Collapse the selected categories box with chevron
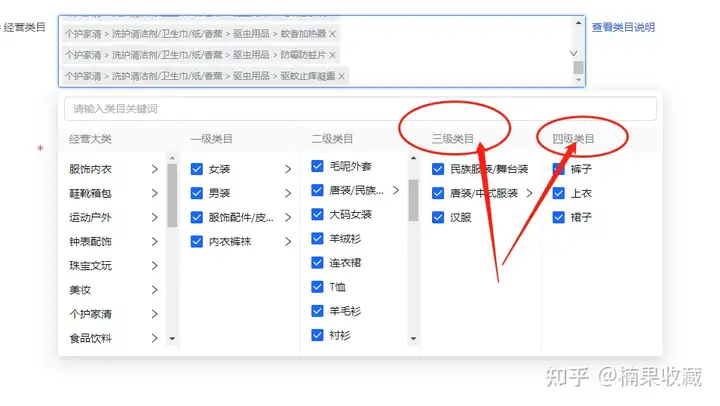Image resolution: width=720 pixels, height=406 pixels. 574,53
